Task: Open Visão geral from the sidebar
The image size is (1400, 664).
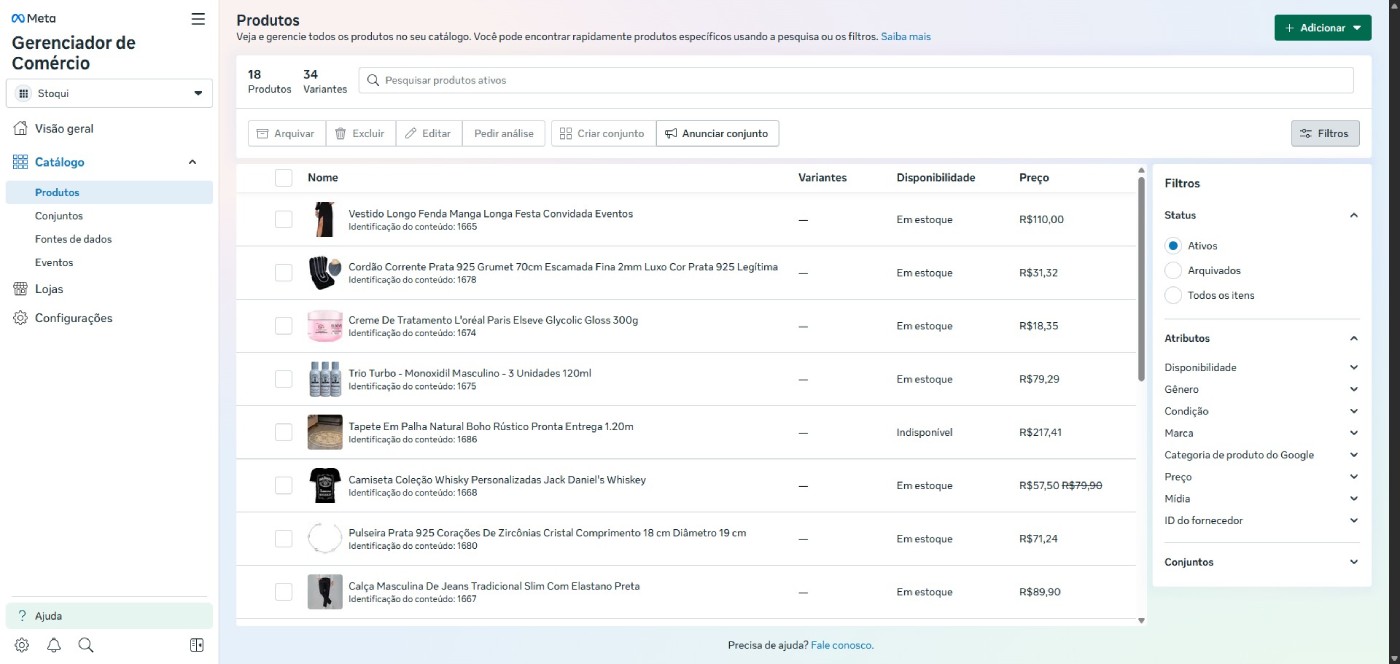Action: pos(64,129)
